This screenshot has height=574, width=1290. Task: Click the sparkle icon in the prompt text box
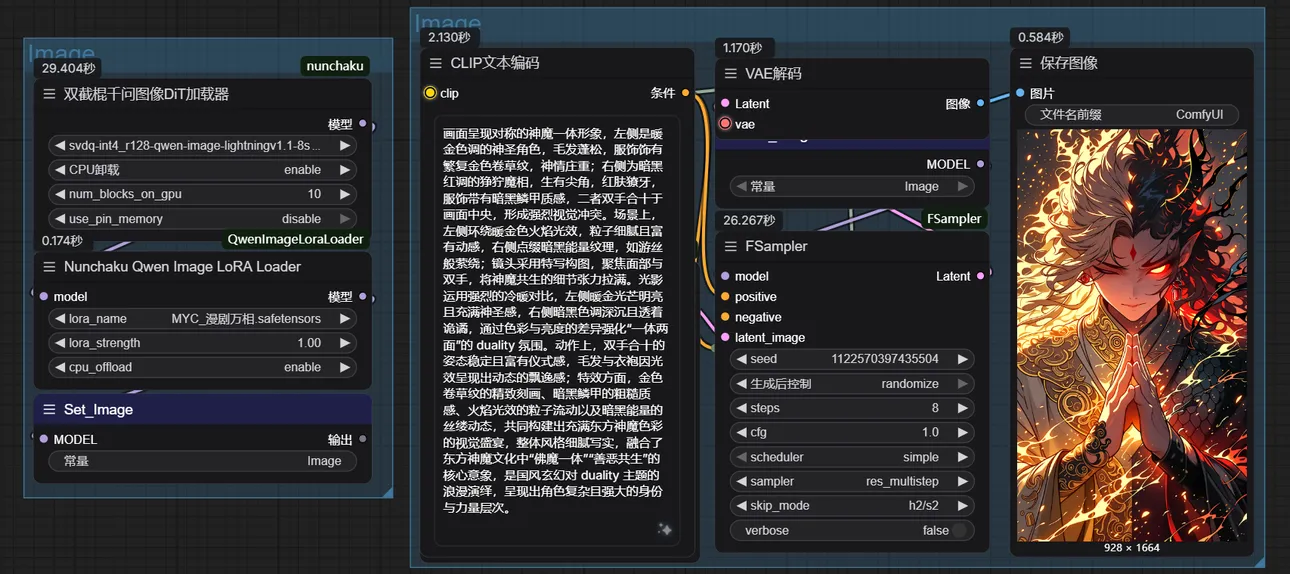[665, 529]
